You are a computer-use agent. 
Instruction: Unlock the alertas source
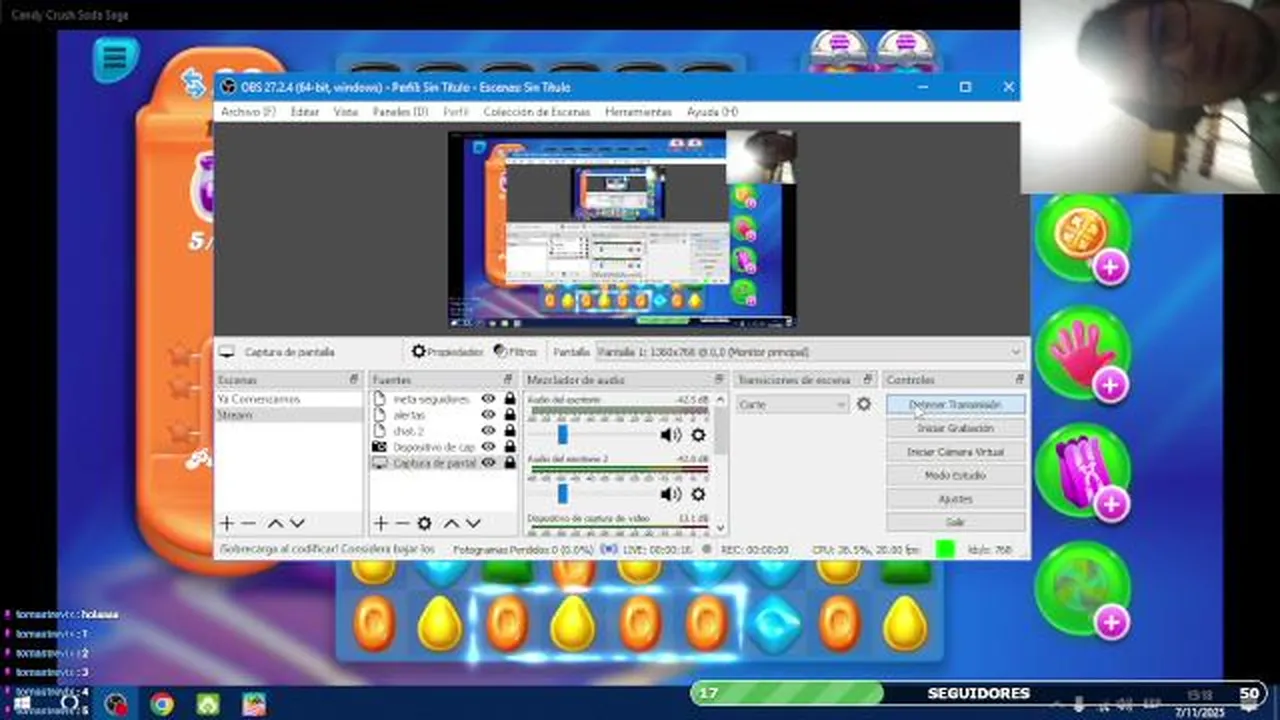[x=509, y=415]
